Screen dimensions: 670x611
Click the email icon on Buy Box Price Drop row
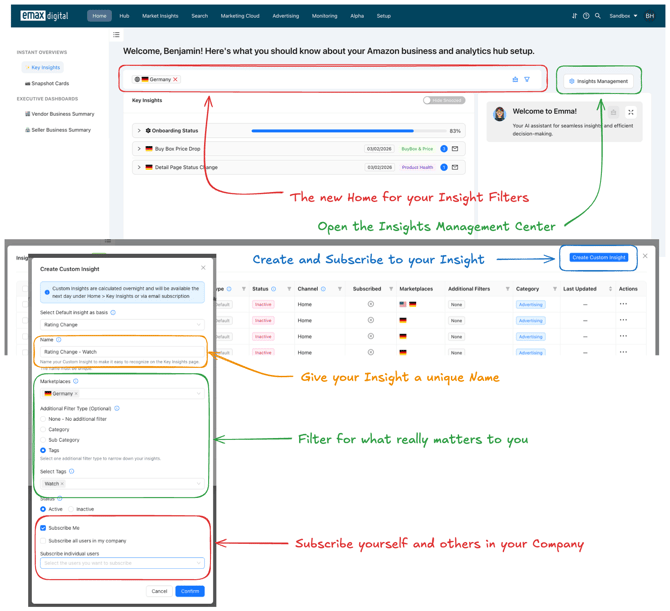455,149
